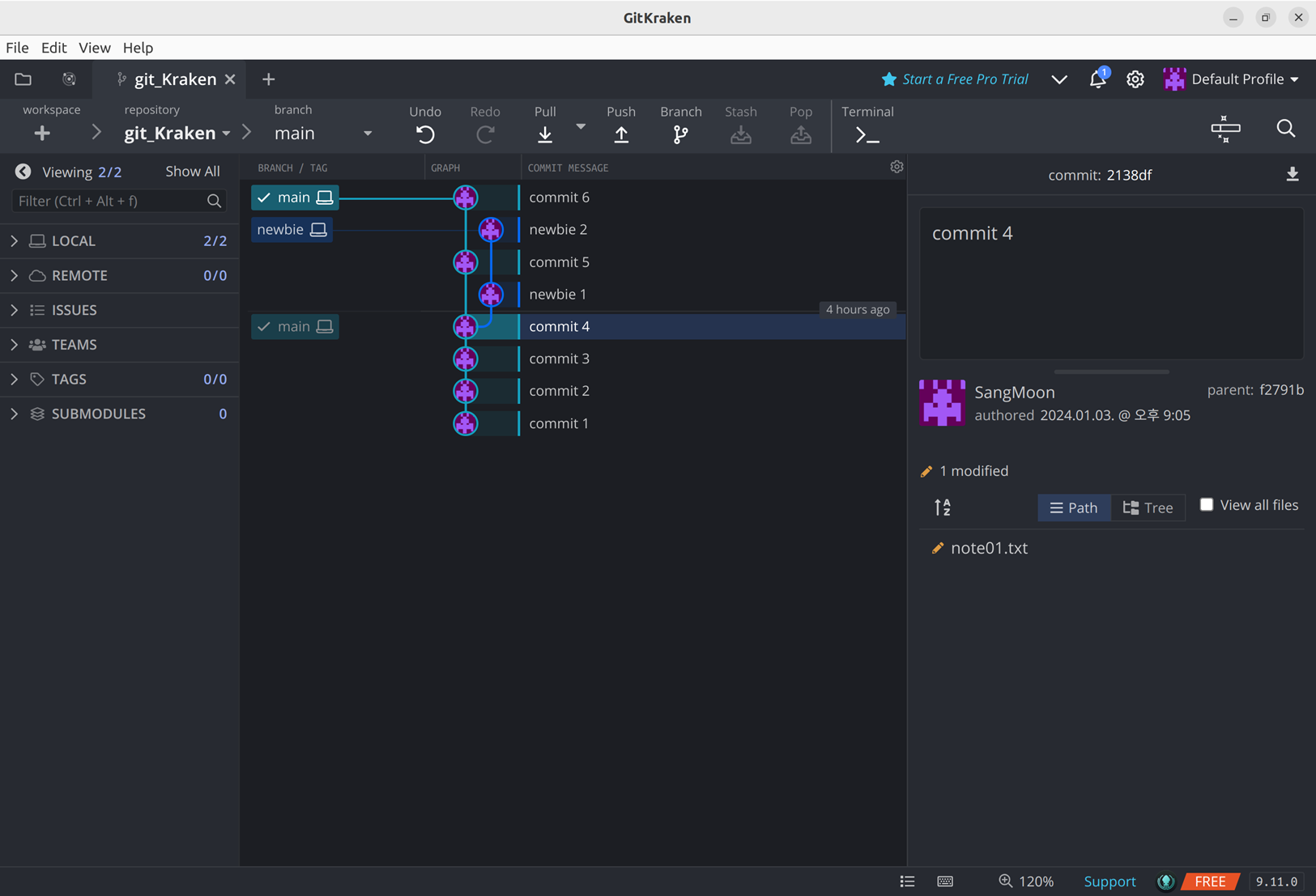The height and width of the screenshot is (896, 1316).
Task: Collapse the left panel arrow icon
Action: point(23,172)
